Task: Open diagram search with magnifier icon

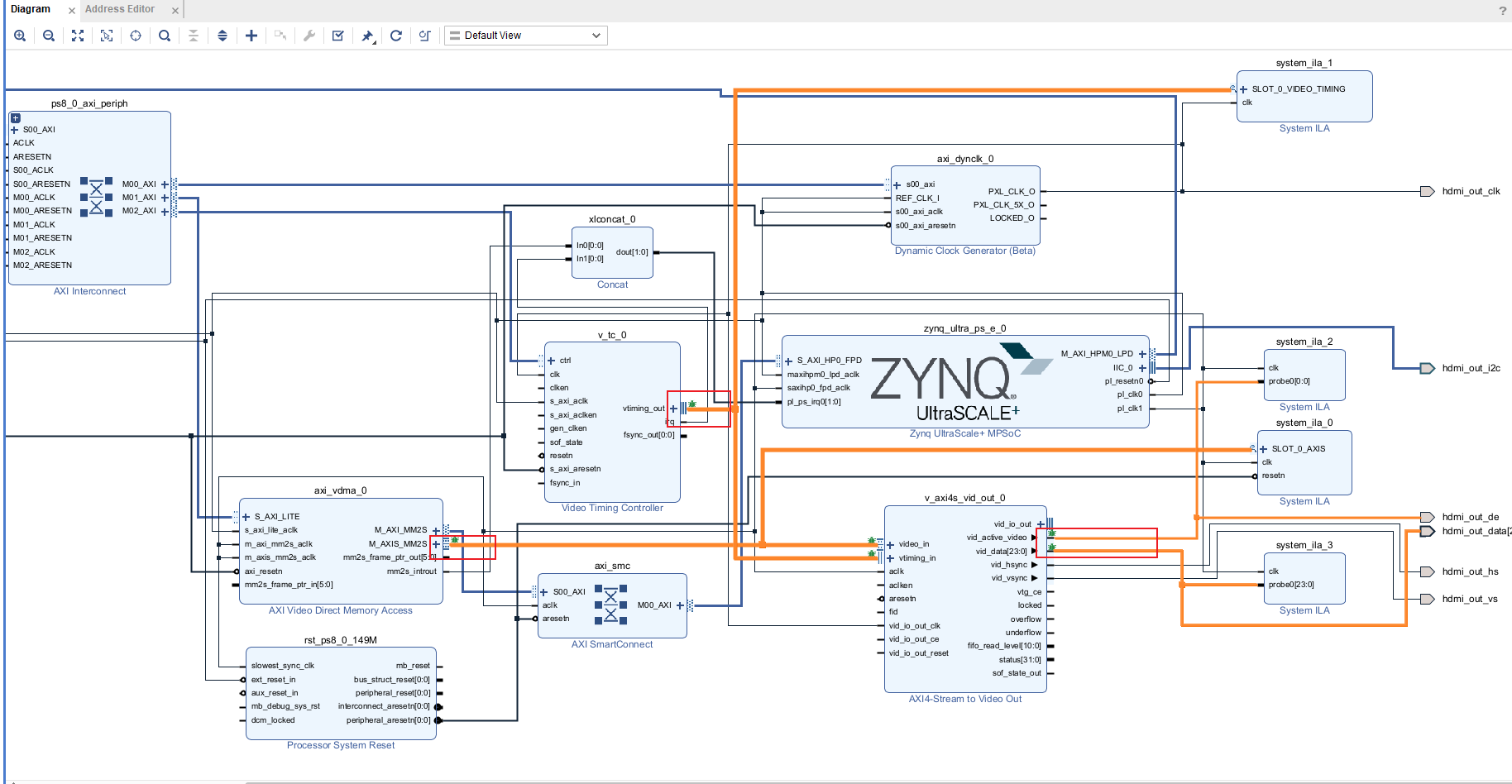Action: [165, 36]
